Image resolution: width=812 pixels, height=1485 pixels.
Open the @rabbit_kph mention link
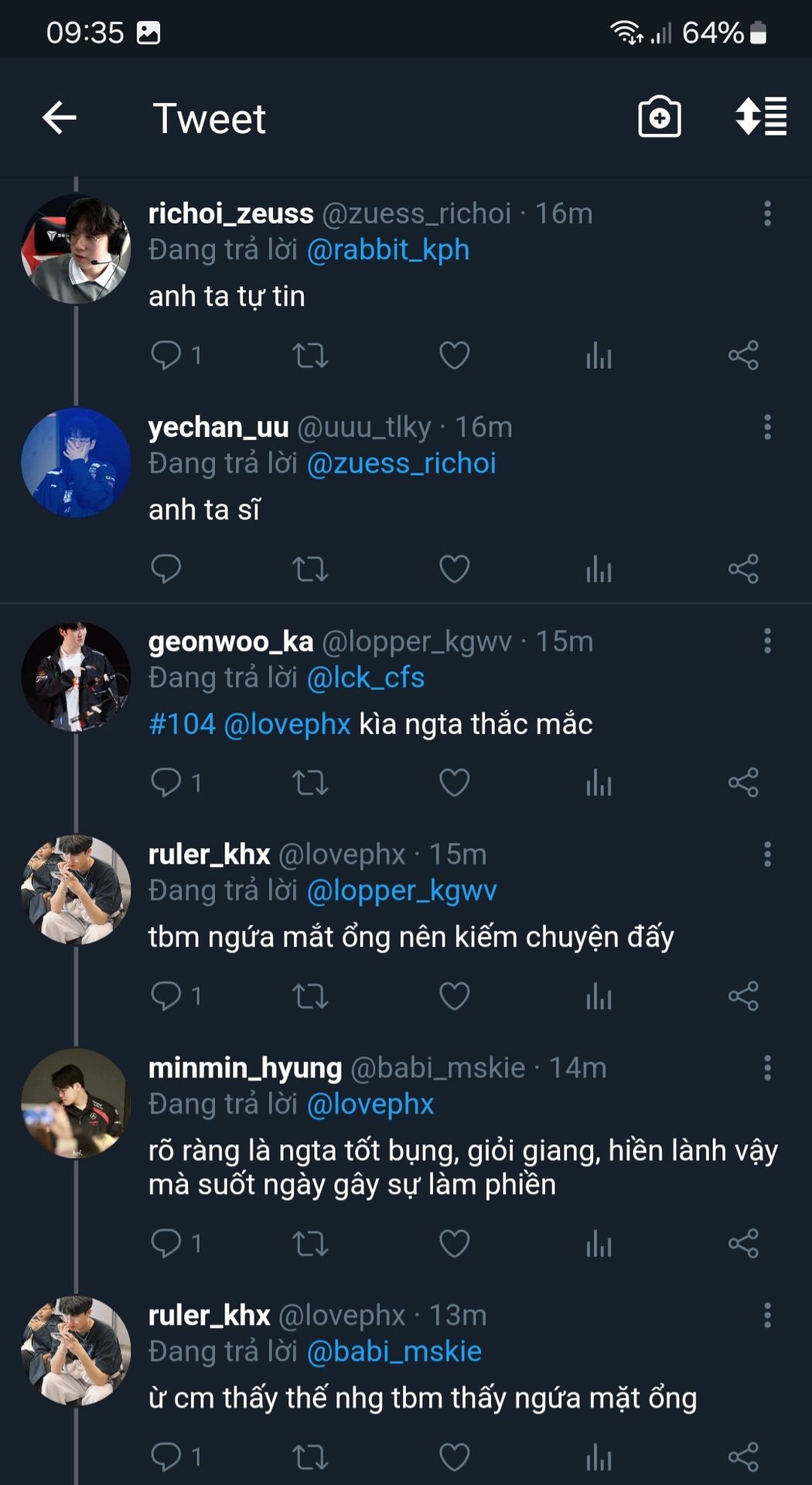(388, 250)
